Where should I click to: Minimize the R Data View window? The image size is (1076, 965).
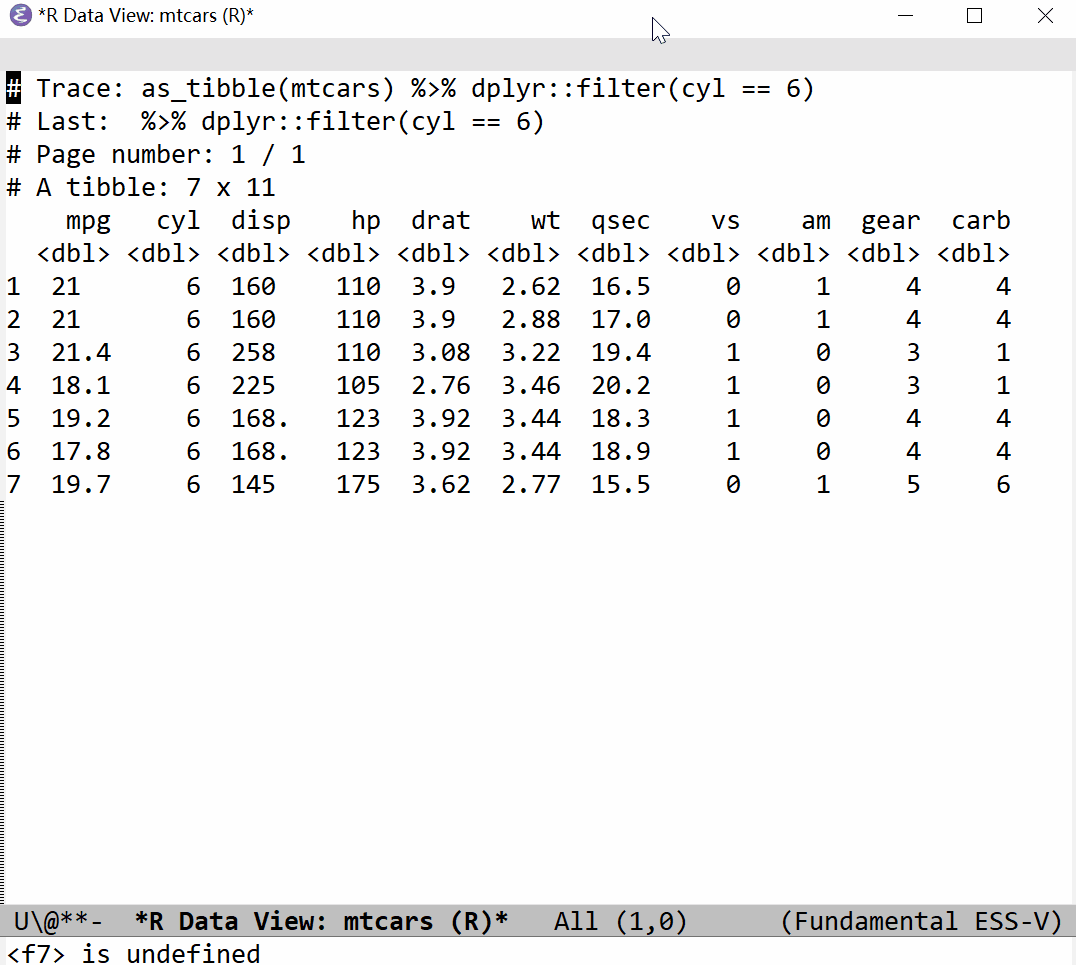pyautogui.click(x=906, y=16)
